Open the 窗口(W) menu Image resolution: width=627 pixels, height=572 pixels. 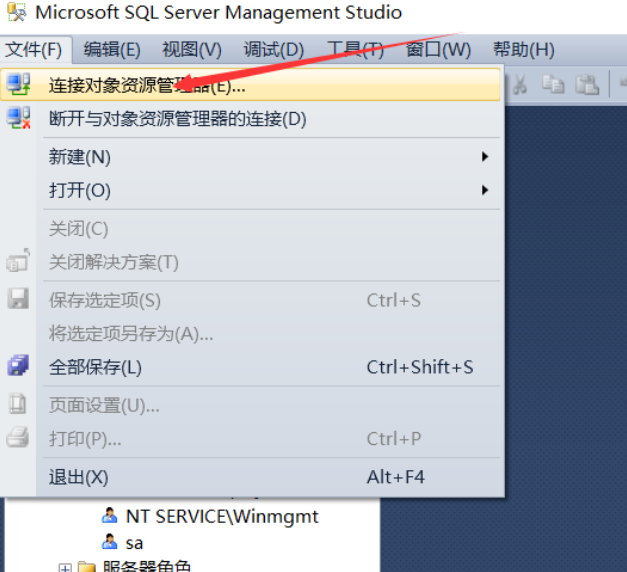pos(438,50)
